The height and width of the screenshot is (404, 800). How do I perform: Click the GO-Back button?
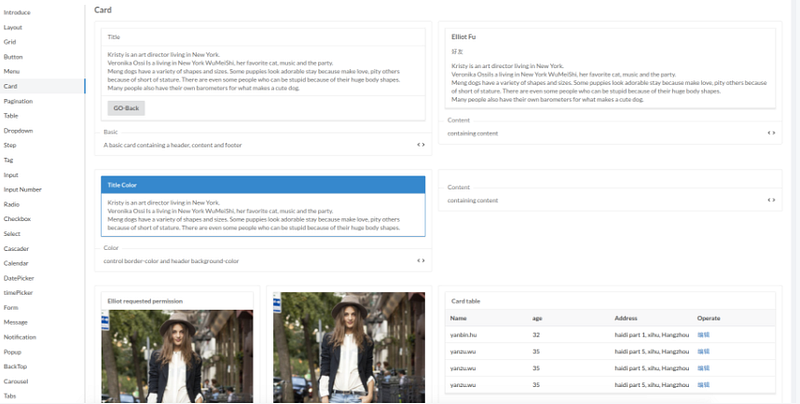pyautogui.click(x=126, y=108)
